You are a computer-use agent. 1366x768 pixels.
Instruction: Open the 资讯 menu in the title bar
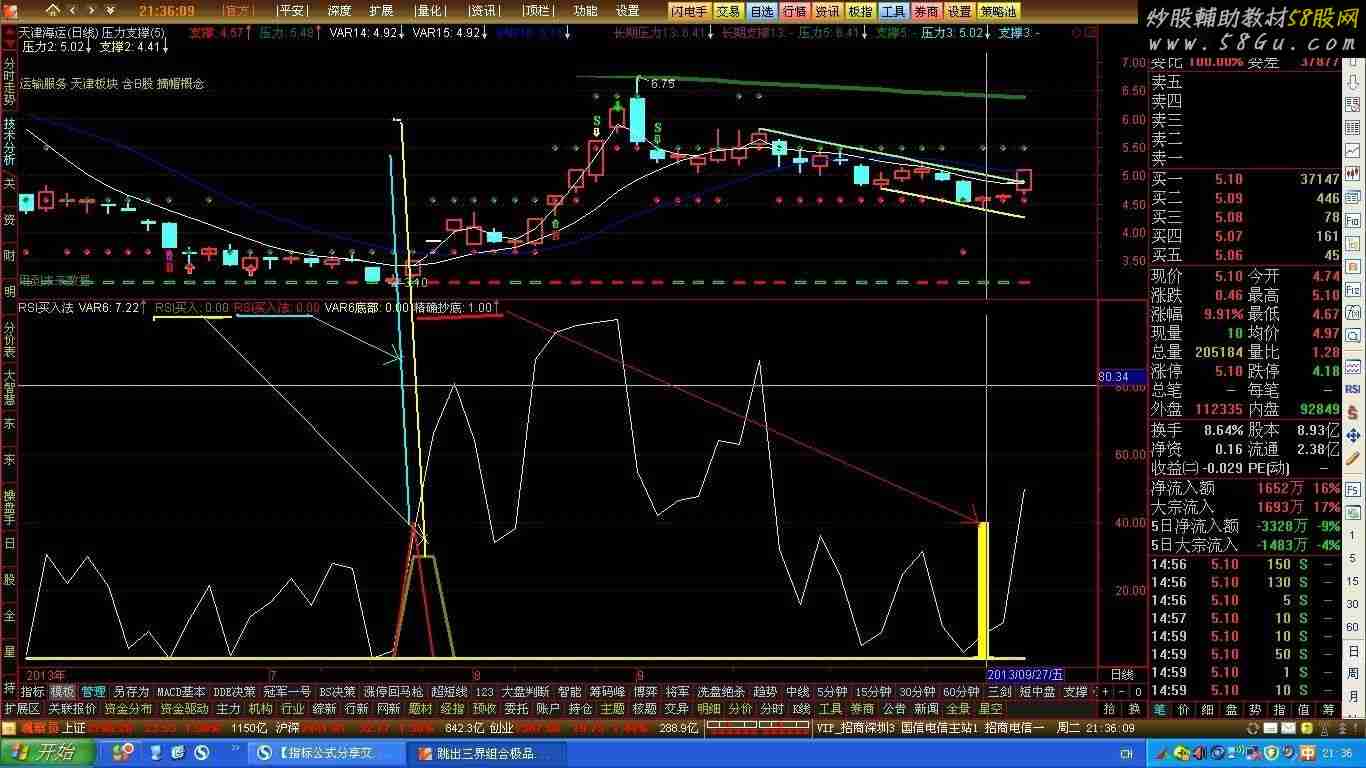pos(484,11)
